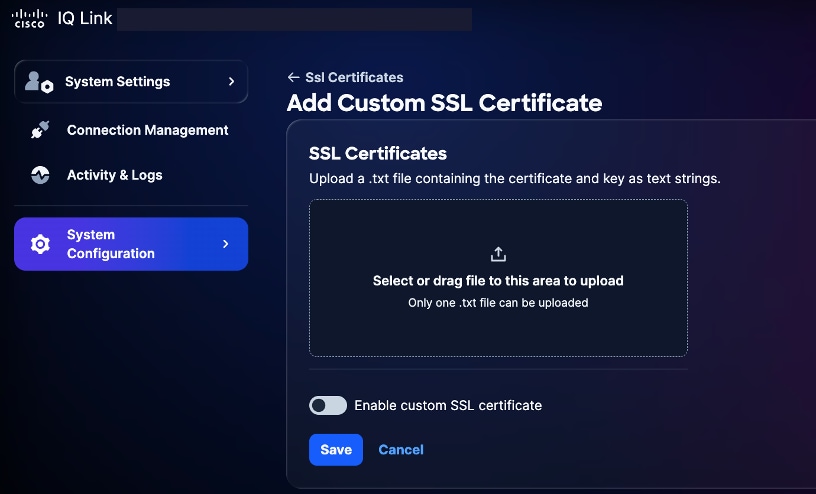Click the System Configuration gear icon
The image size is (816, 494).
40,244
